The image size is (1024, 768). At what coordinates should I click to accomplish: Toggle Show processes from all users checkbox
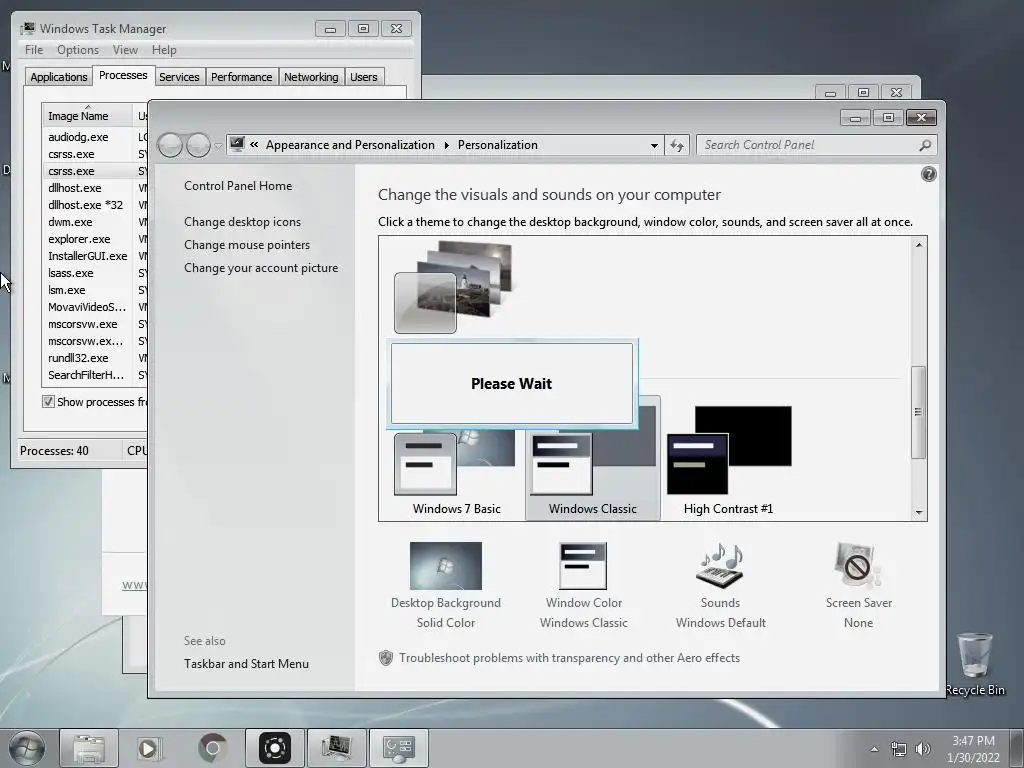(x=48, y=401)
